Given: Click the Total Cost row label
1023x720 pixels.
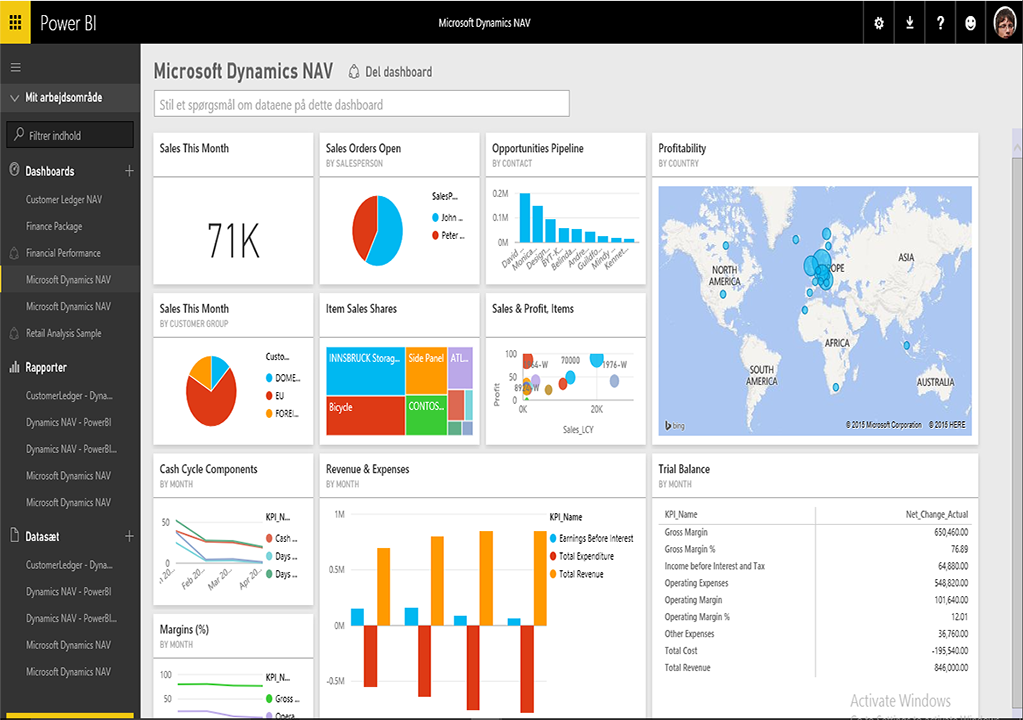Looking at the screenshot, I should tap(680, 651).
